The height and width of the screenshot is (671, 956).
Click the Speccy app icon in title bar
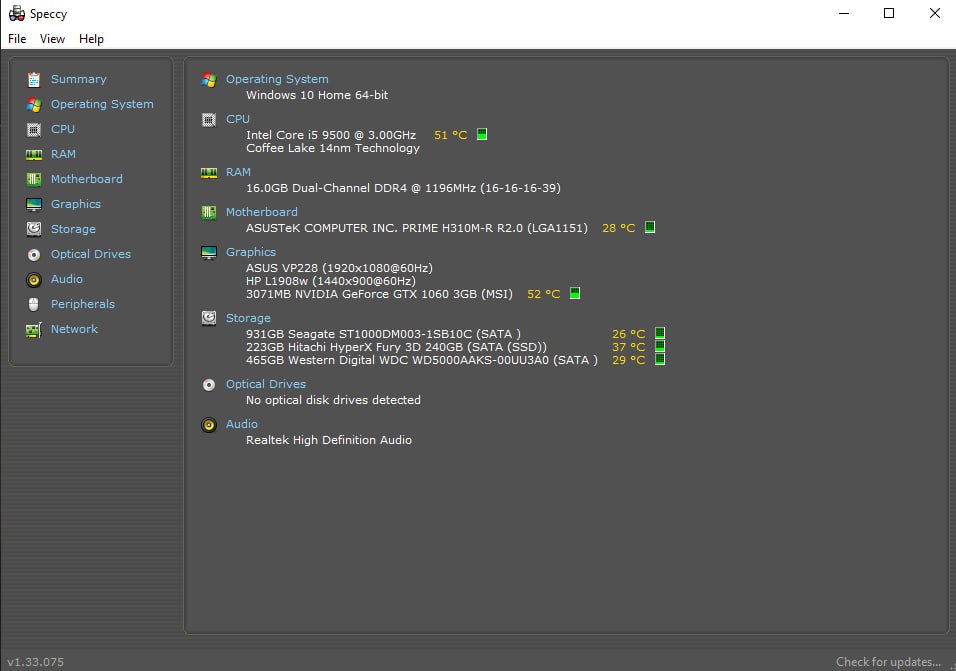point(16,13)
